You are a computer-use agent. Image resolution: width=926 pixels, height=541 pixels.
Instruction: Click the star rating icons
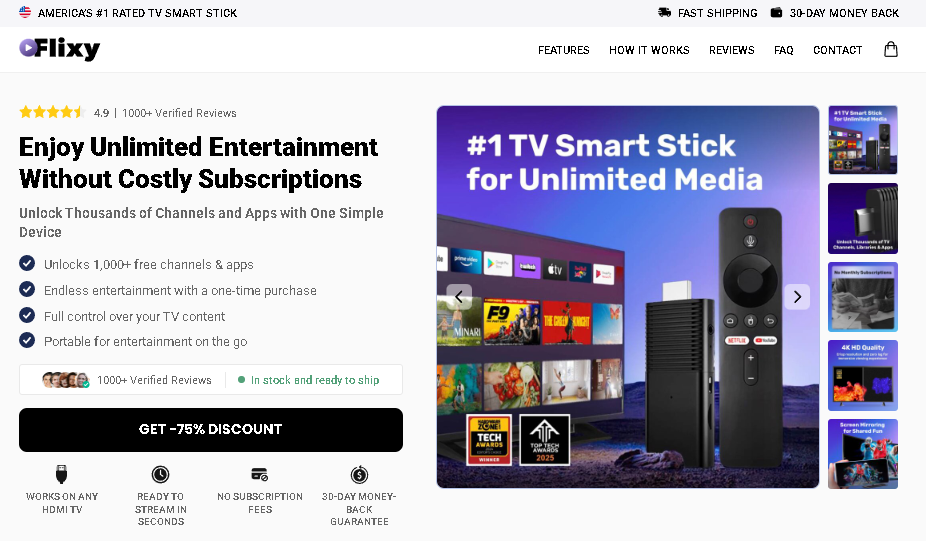click(53, 112)
